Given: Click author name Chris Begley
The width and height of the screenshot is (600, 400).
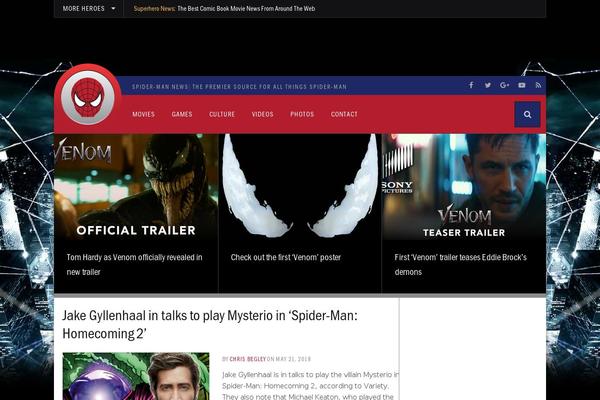Looking at the screenshot, I should click(x=247, y=359).
